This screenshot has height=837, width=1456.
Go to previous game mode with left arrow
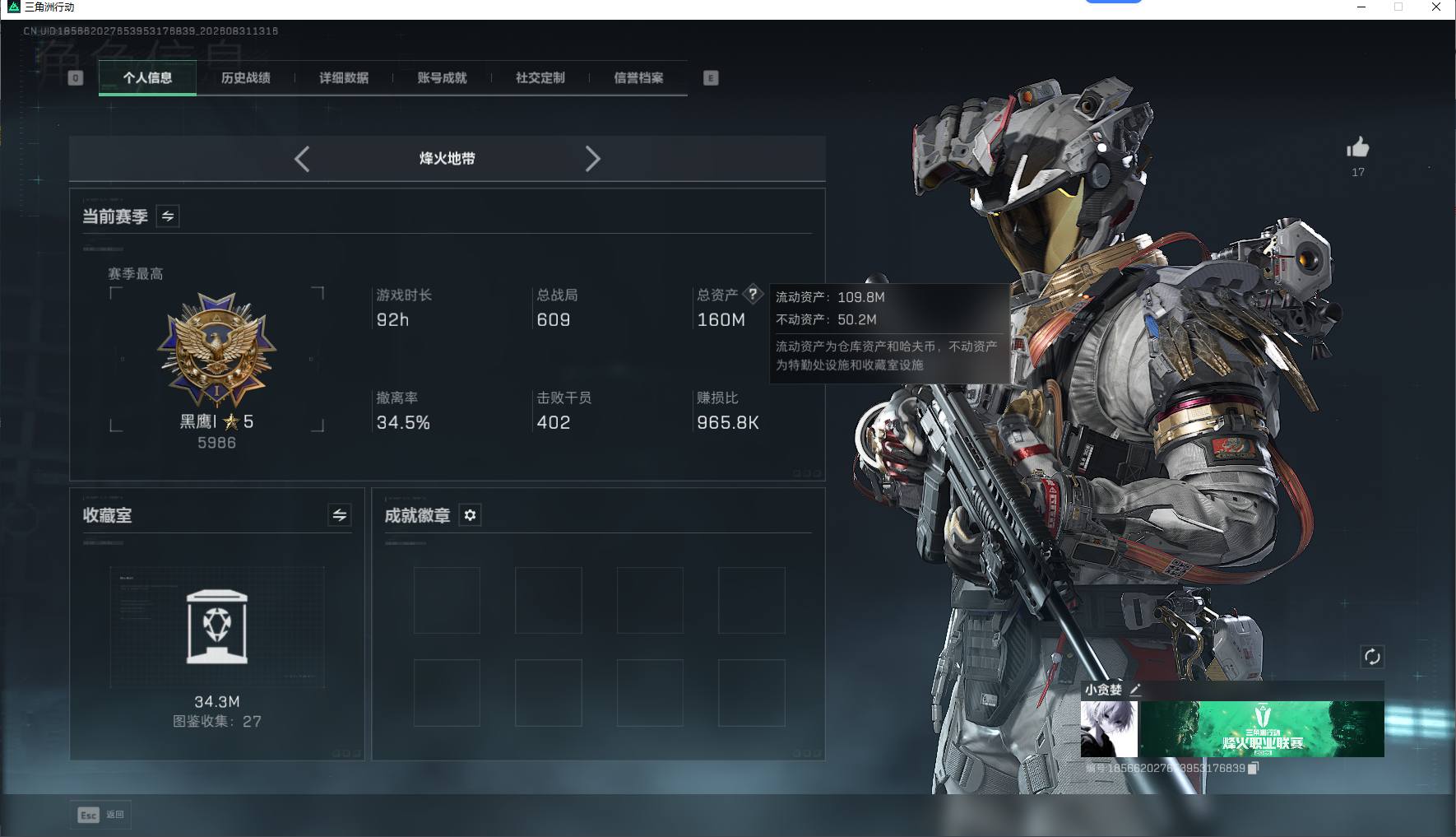click(302, 159)
